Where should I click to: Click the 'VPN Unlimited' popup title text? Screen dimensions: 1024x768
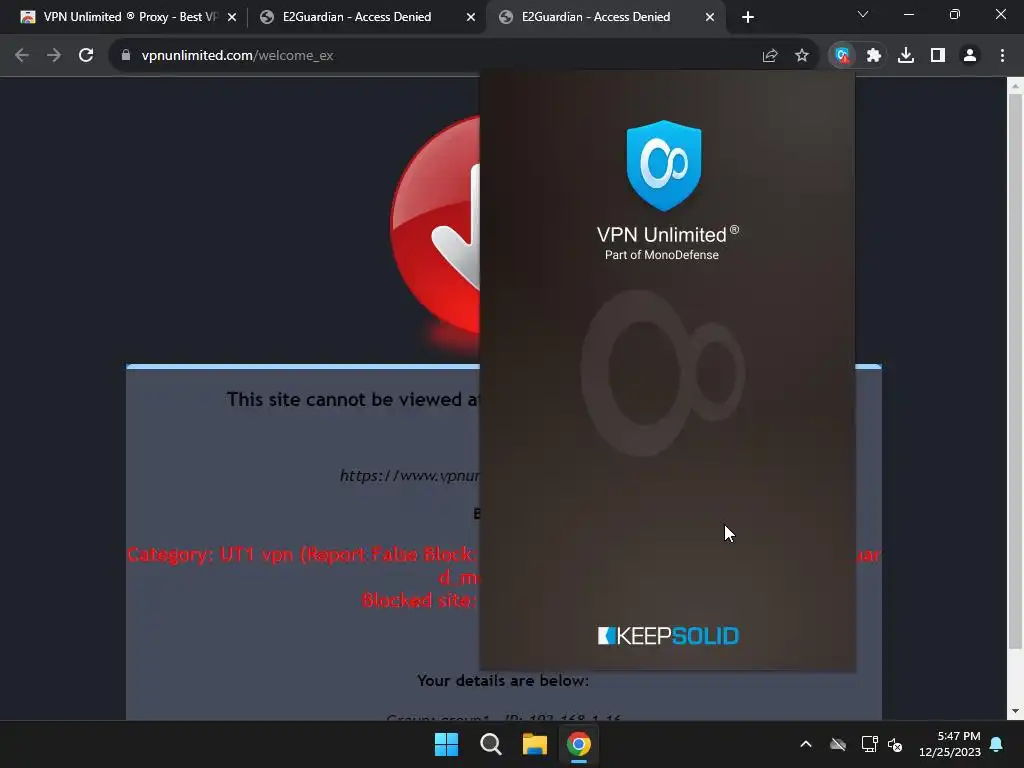667,234
